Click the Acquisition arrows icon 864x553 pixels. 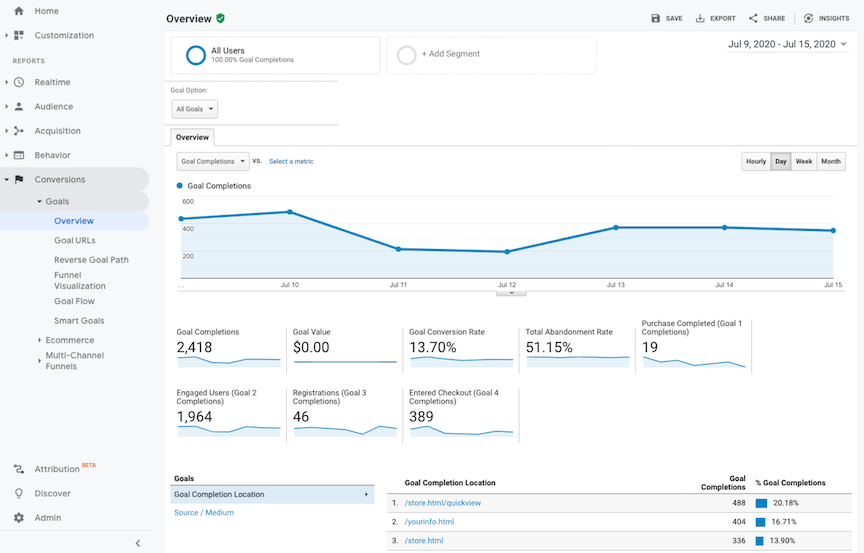pyautogui.click(x=19, y=131)
